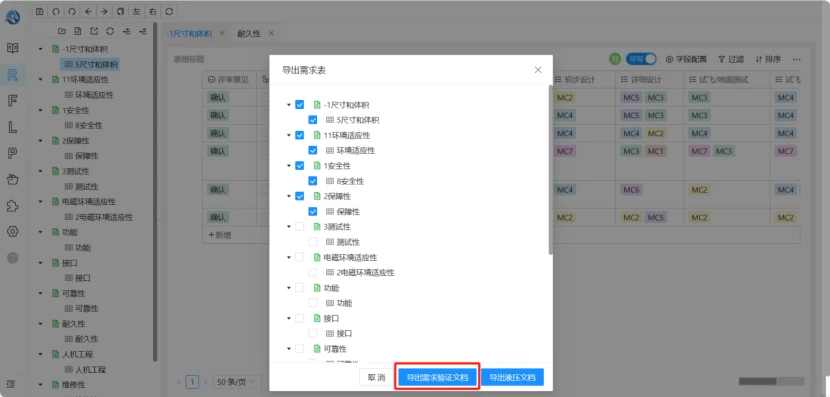Select the P module in left sidebar
The width and height of the screenshot is (830, 397).
point(13,153)
